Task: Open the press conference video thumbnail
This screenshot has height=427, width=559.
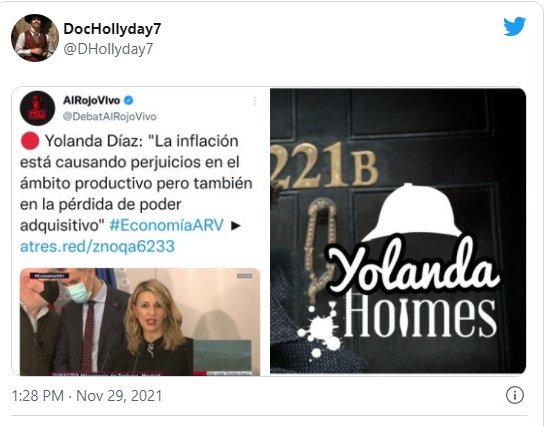Action: pos(140,322)
